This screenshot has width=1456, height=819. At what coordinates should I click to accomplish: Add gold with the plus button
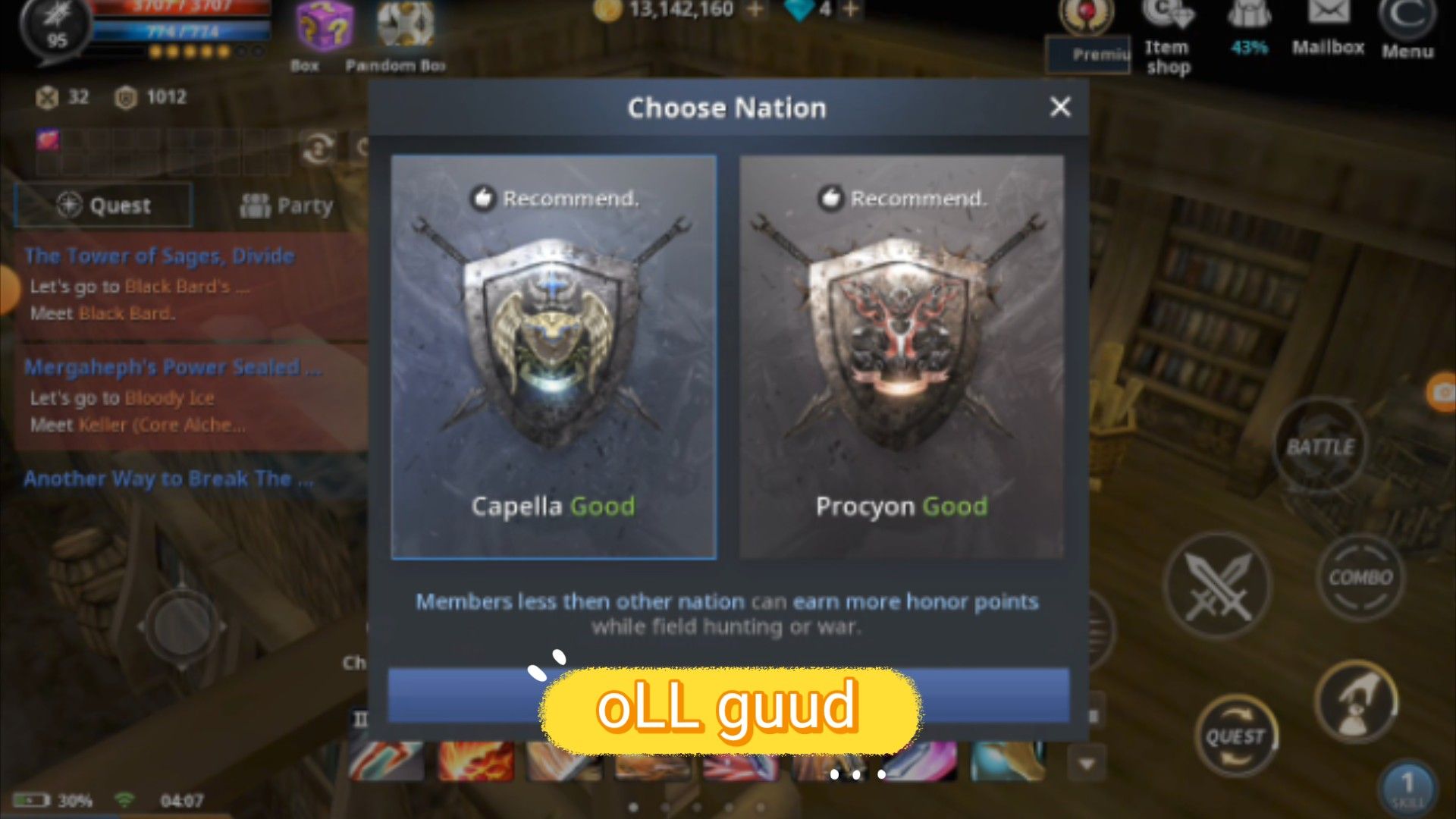755,10
